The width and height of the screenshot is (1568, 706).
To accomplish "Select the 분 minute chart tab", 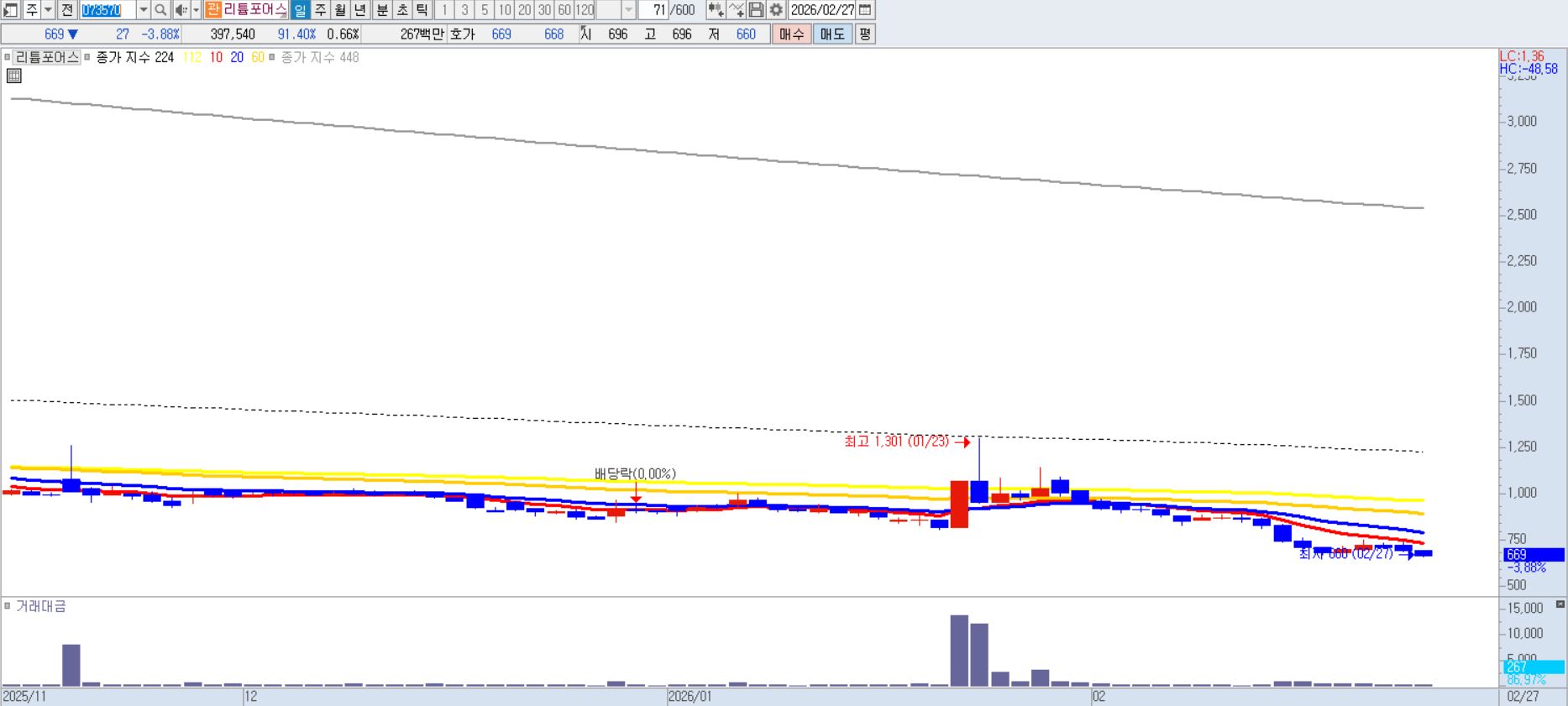I will click(382, 10).
